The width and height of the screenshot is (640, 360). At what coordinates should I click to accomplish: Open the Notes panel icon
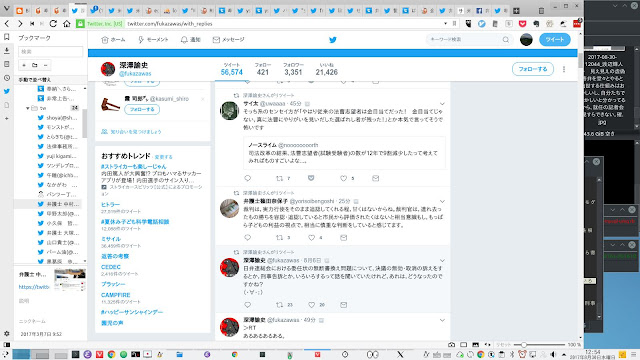click(7, 64)
